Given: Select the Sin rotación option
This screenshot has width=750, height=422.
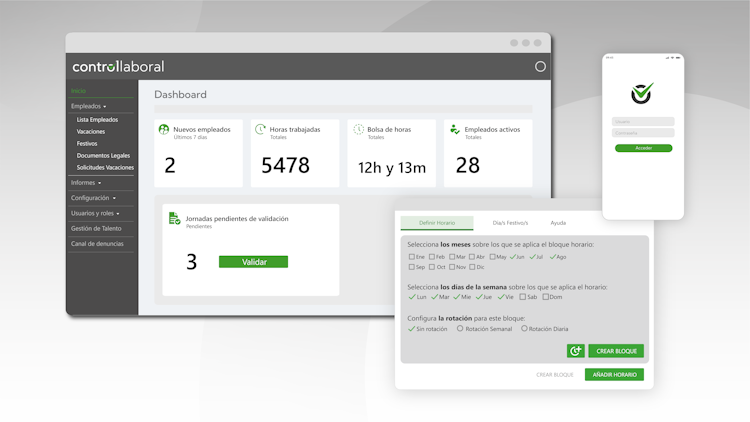Looking at the screenshot, I should coord(411,329).
